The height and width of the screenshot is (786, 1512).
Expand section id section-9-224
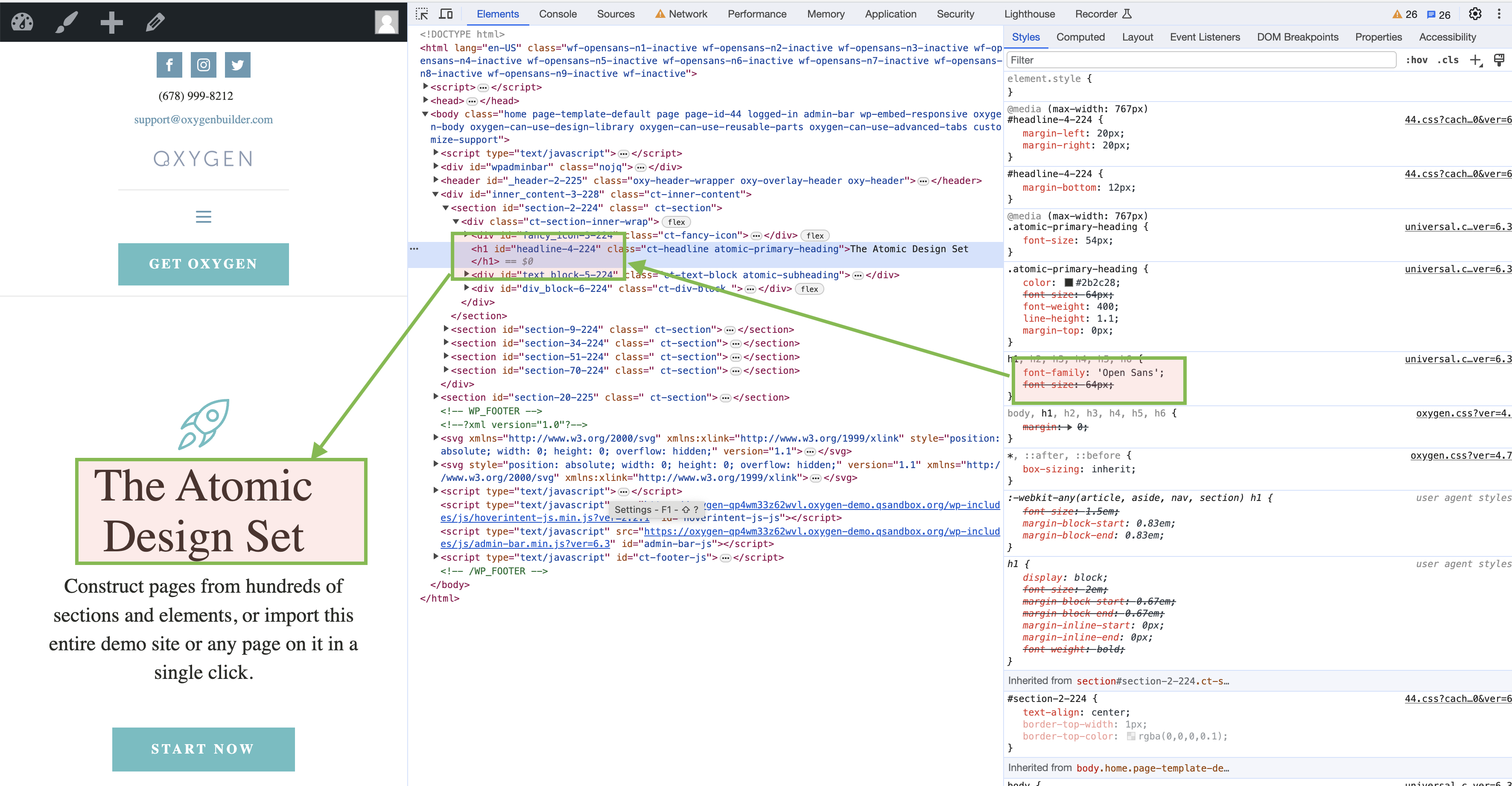coord(446,329)
